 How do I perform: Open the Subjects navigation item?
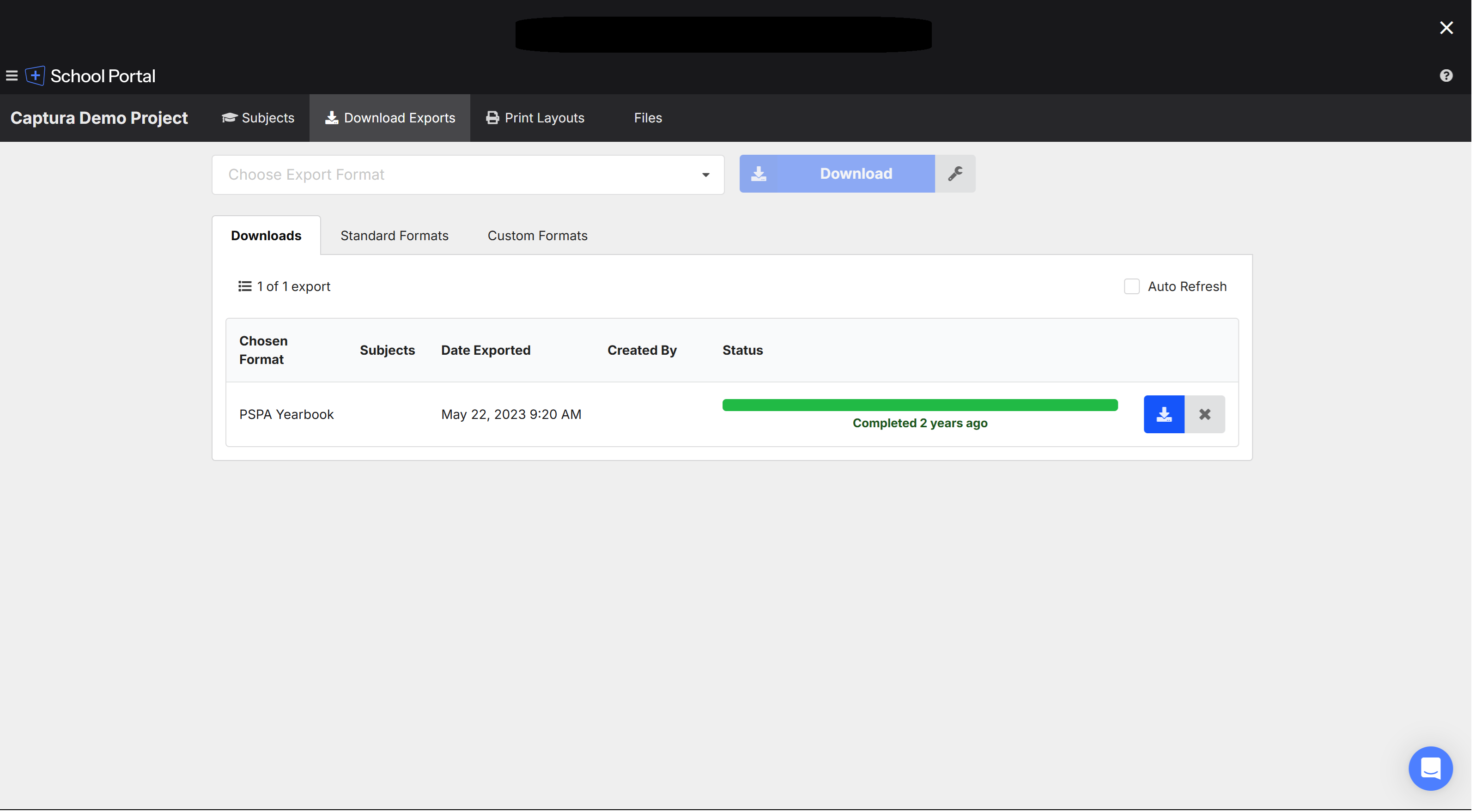[x=258, y=118]
